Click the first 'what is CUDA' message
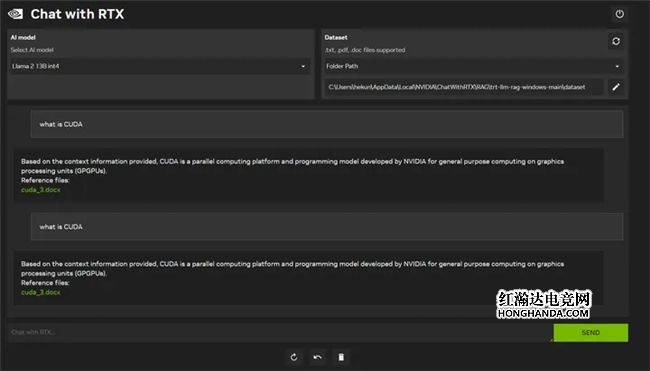 click(x=327, y=124)
